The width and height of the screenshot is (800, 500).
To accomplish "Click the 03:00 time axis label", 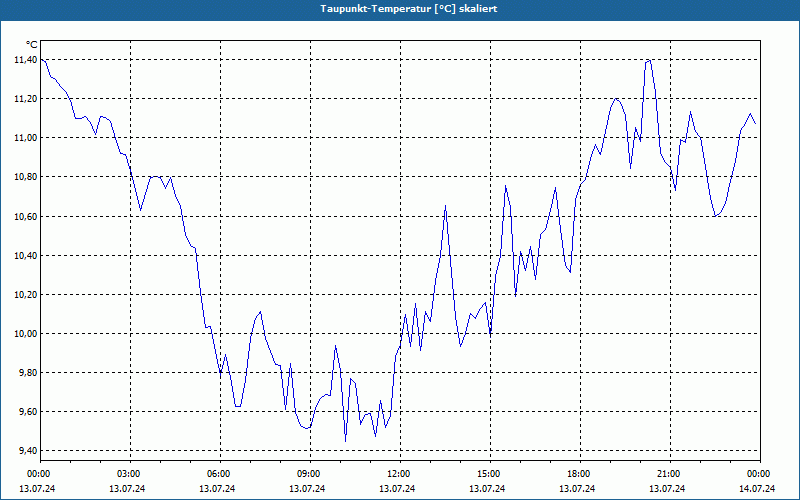I will tap(128, 474).
